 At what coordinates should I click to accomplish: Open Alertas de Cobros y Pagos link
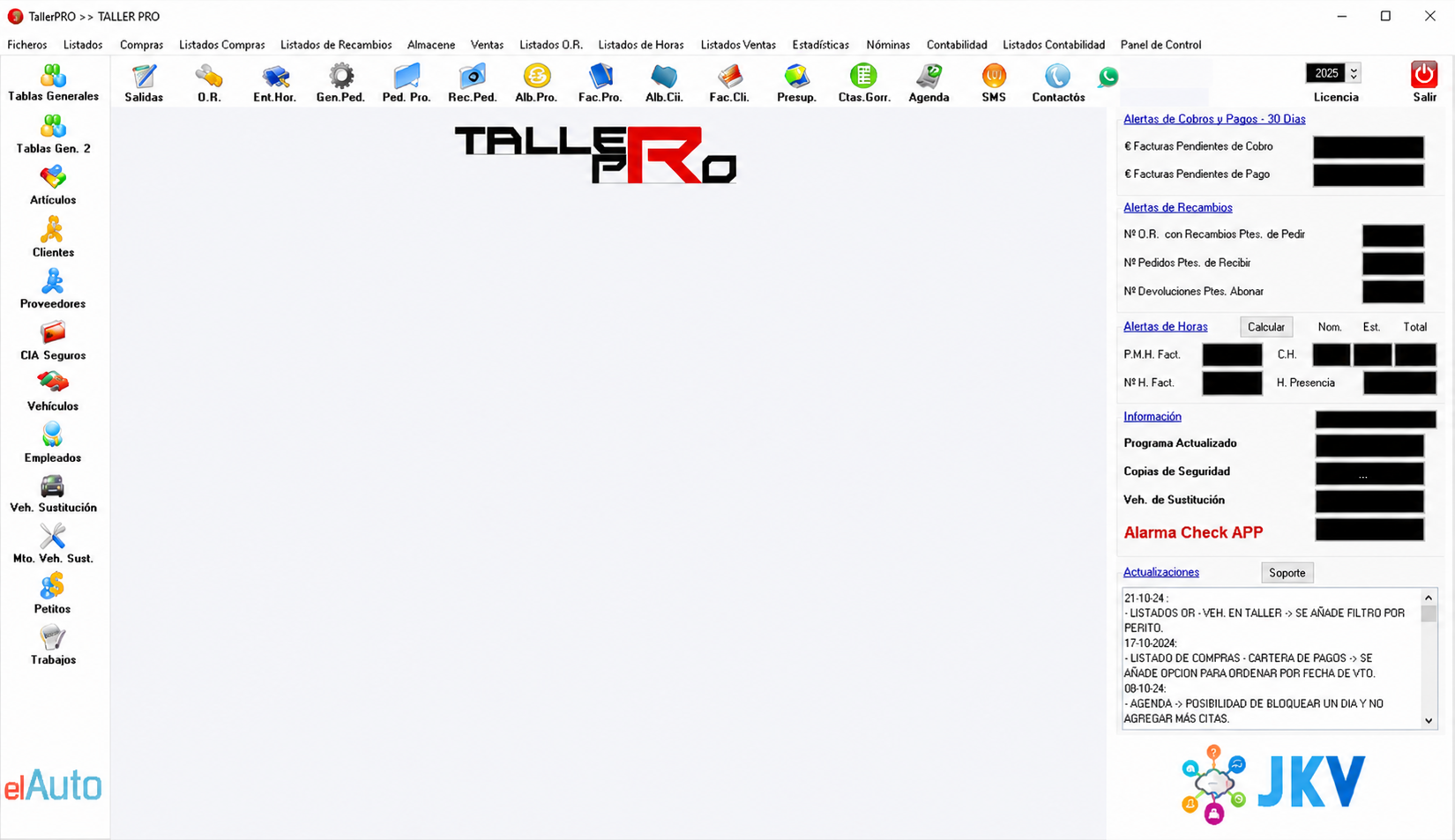click(1214, 119)
